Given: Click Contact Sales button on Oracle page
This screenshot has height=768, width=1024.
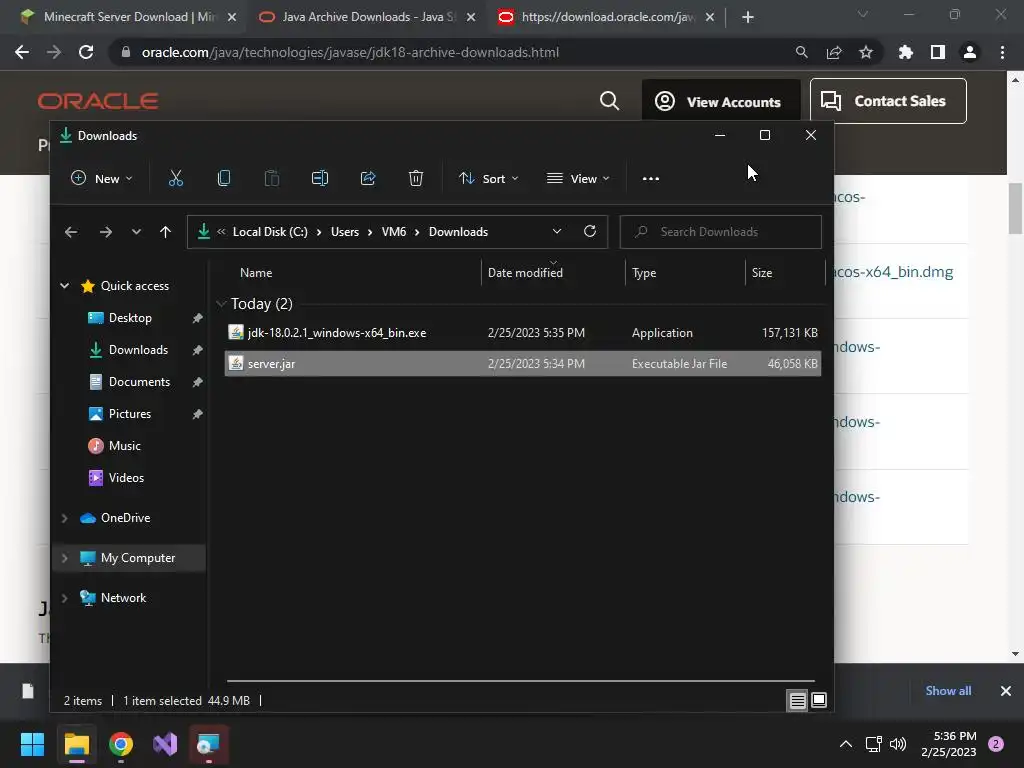Looking at the screenshot, I should (x=888, y=101).
